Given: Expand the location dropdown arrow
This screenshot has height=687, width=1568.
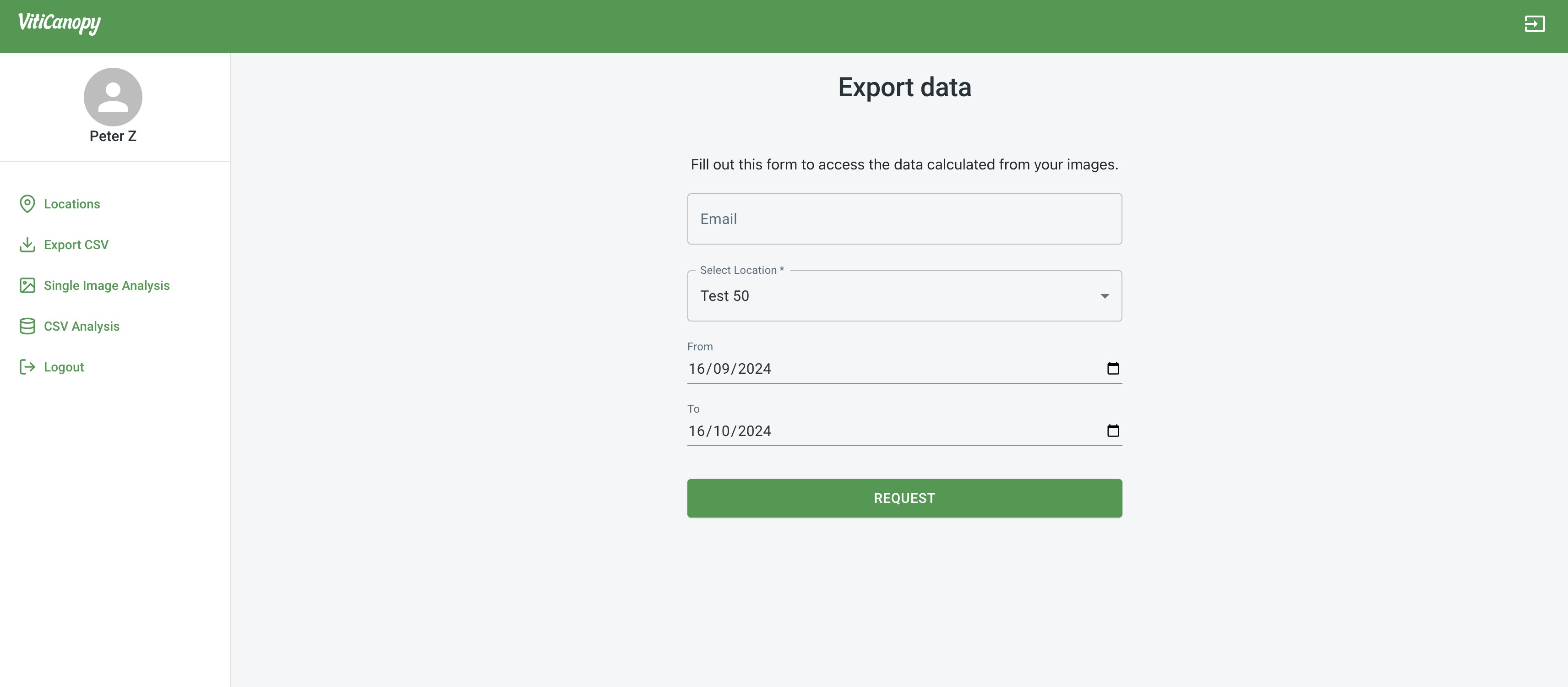Looking at the screenshot, I should point(1105,296).
